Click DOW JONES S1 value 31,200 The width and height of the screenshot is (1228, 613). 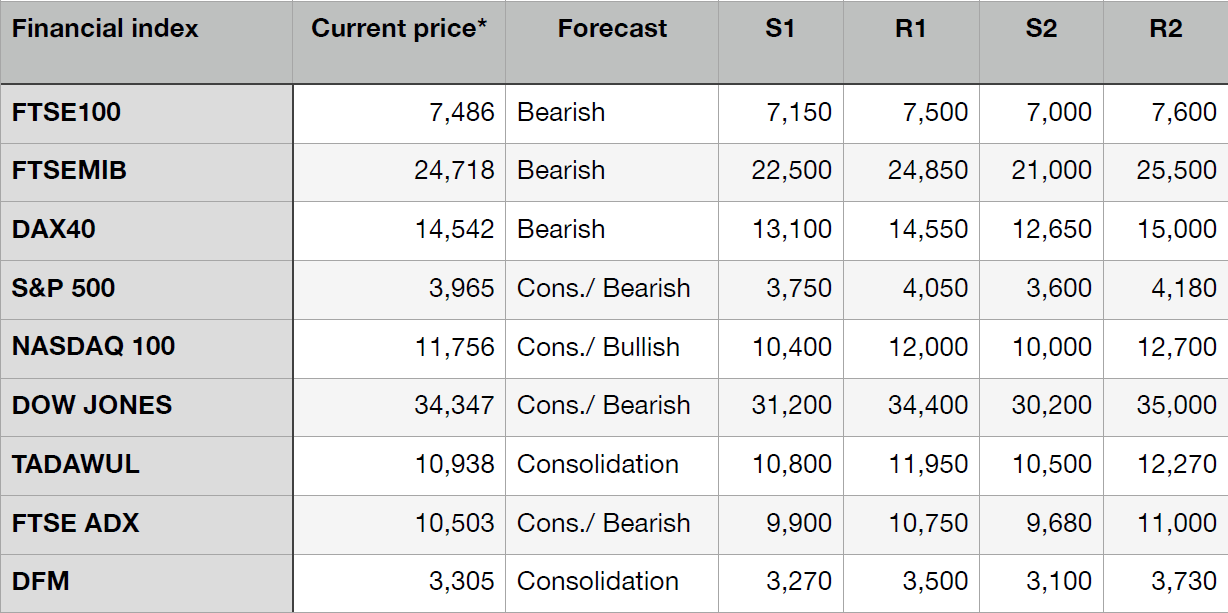tap(792, 405)
